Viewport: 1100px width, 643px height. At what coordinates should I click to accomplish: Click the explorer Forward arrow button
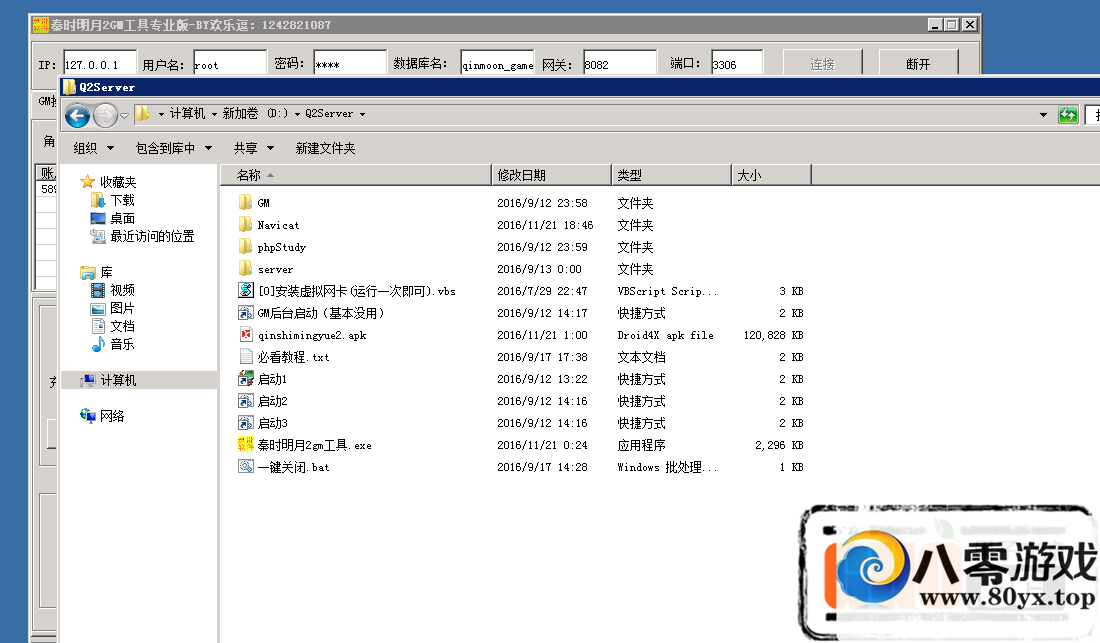105,115
